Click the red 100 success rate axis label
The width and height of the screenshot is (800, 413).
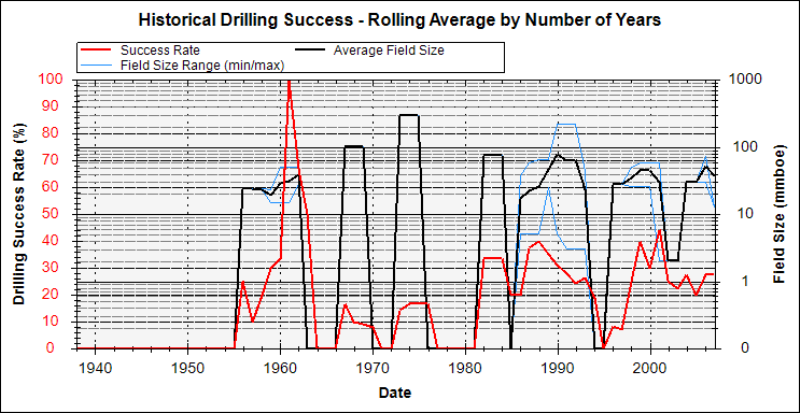click(x=50, y=80)
